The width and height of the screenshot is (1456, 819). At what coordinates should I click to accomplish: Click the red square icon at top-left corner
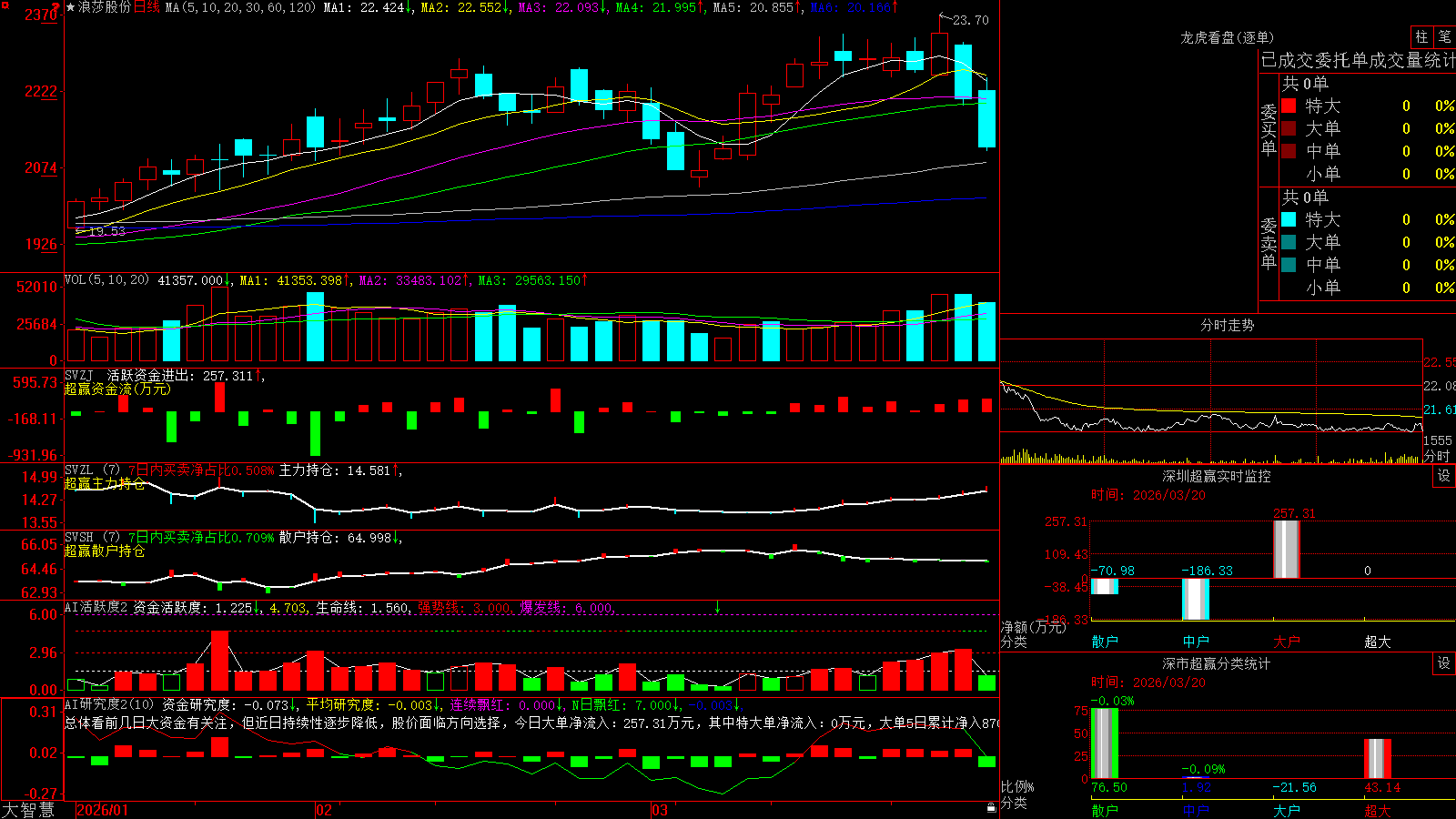5,5
